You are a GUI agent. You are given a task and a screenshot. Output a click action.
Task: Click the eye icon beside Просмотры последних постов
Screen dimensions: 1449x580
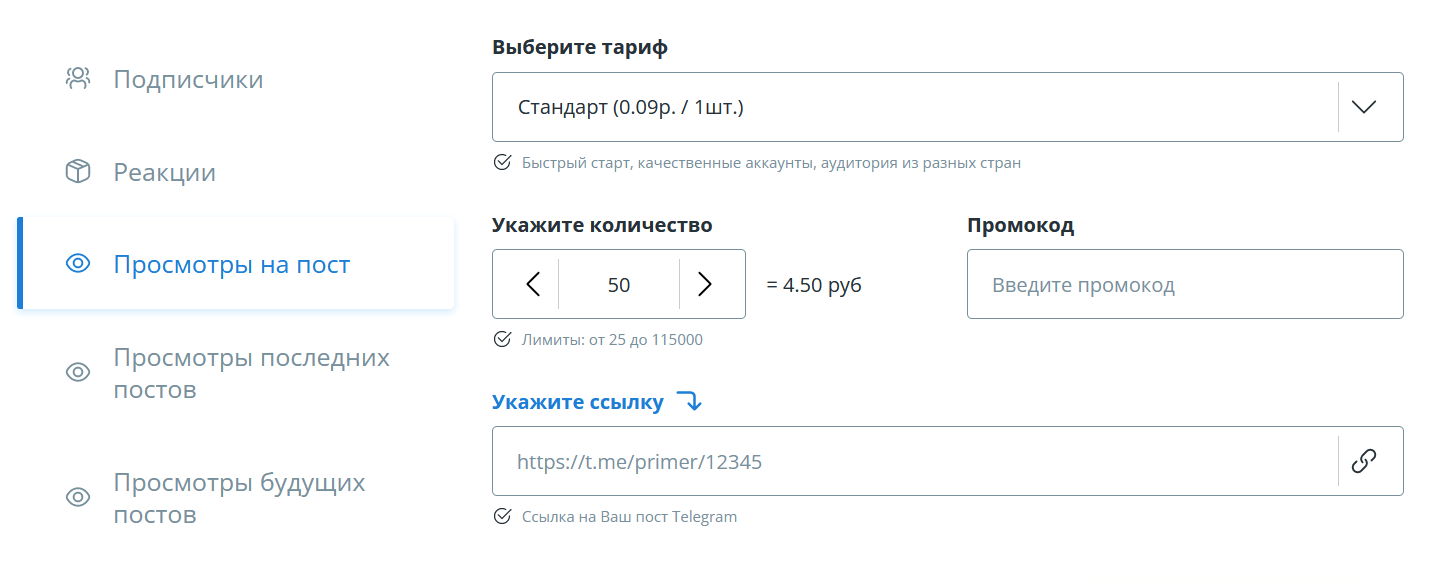point(78,372)
